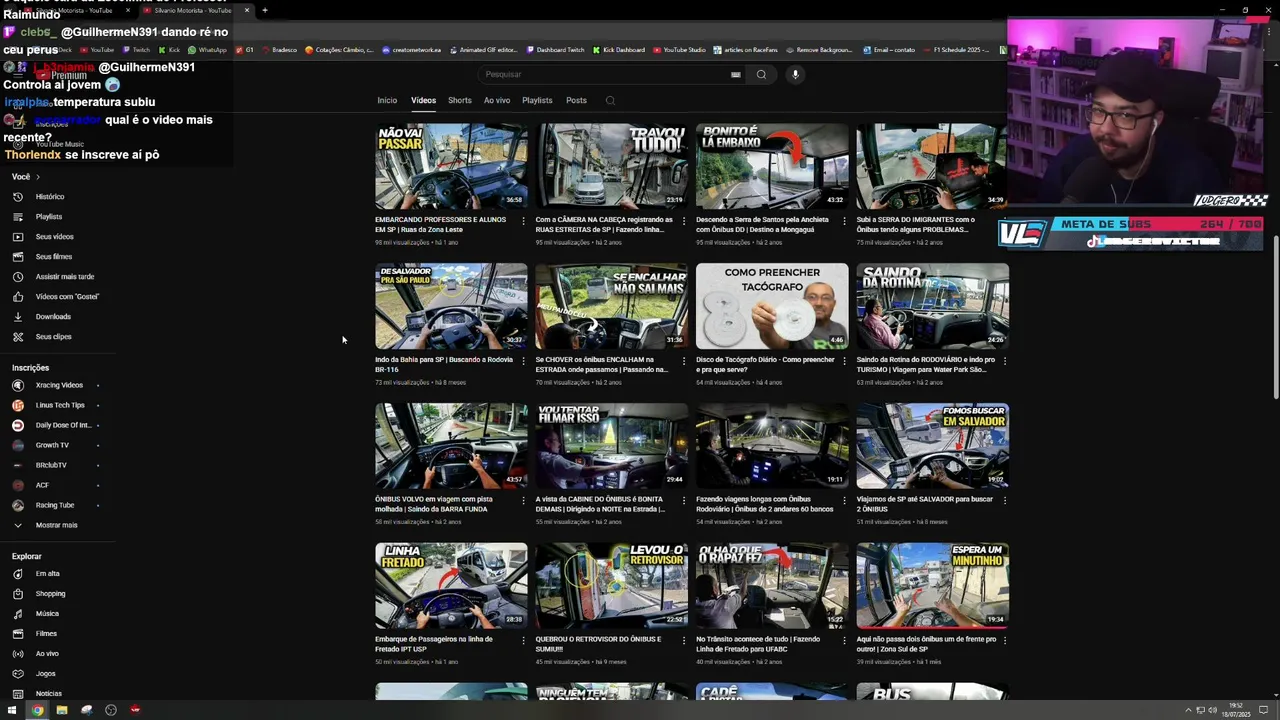Image resolution: width=1280 pixels, height=720 pixels.
Task: Open Shopping under Explorar
Action: pos(50,594)
